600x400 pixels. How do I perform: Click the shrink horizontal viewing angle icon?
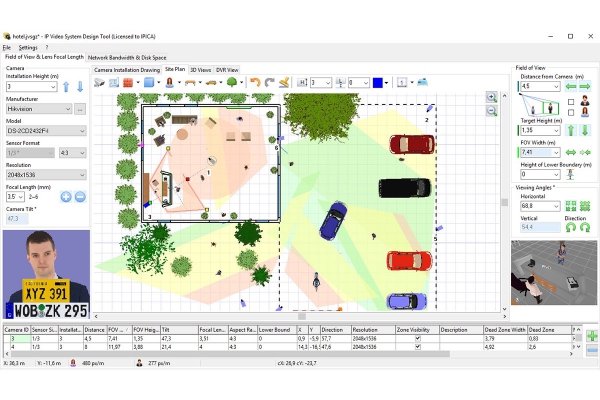click(585, 206)
